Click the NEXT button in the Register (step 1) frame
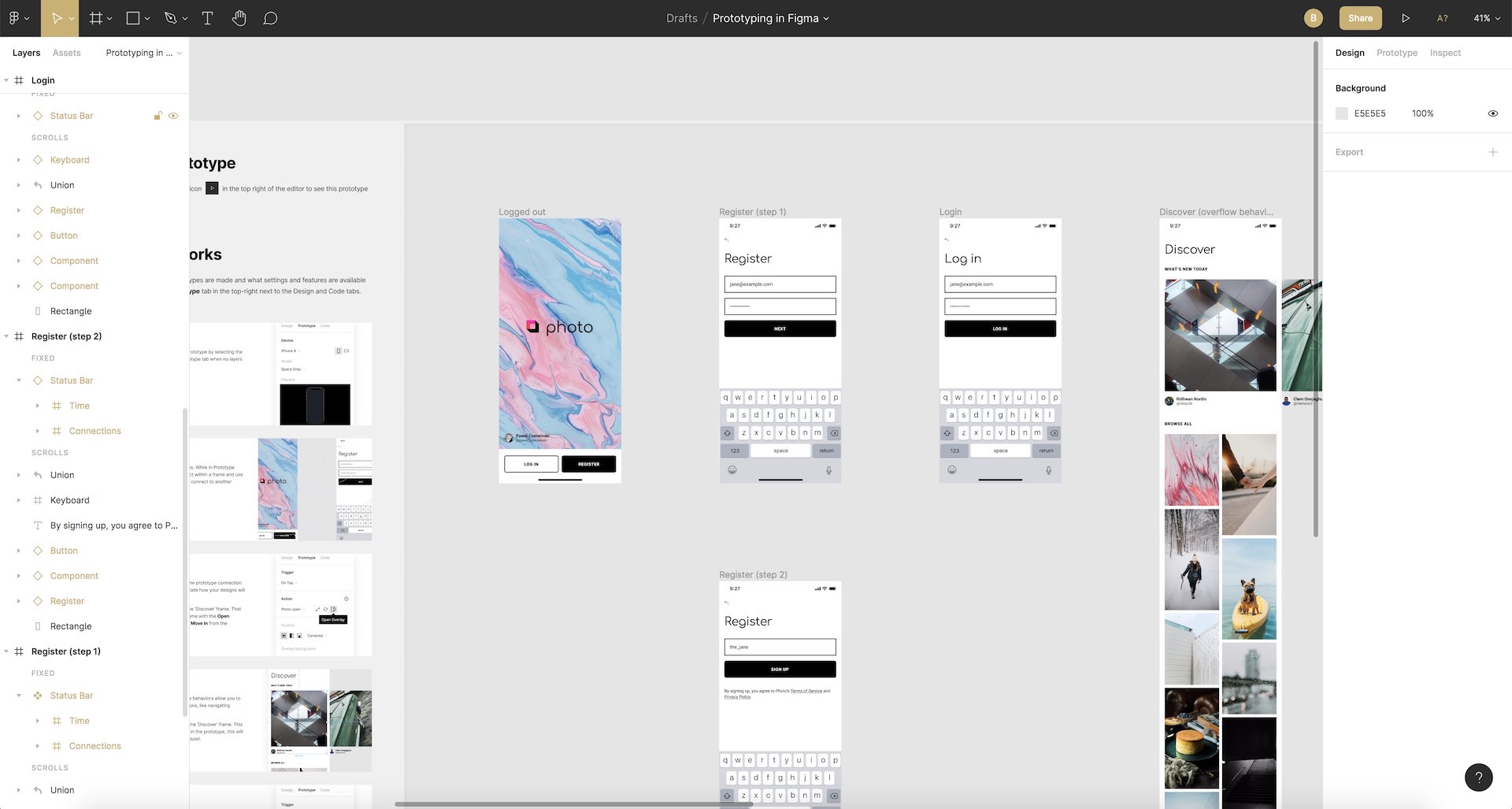Screen dimensions: 1512x809 [780, 328]
